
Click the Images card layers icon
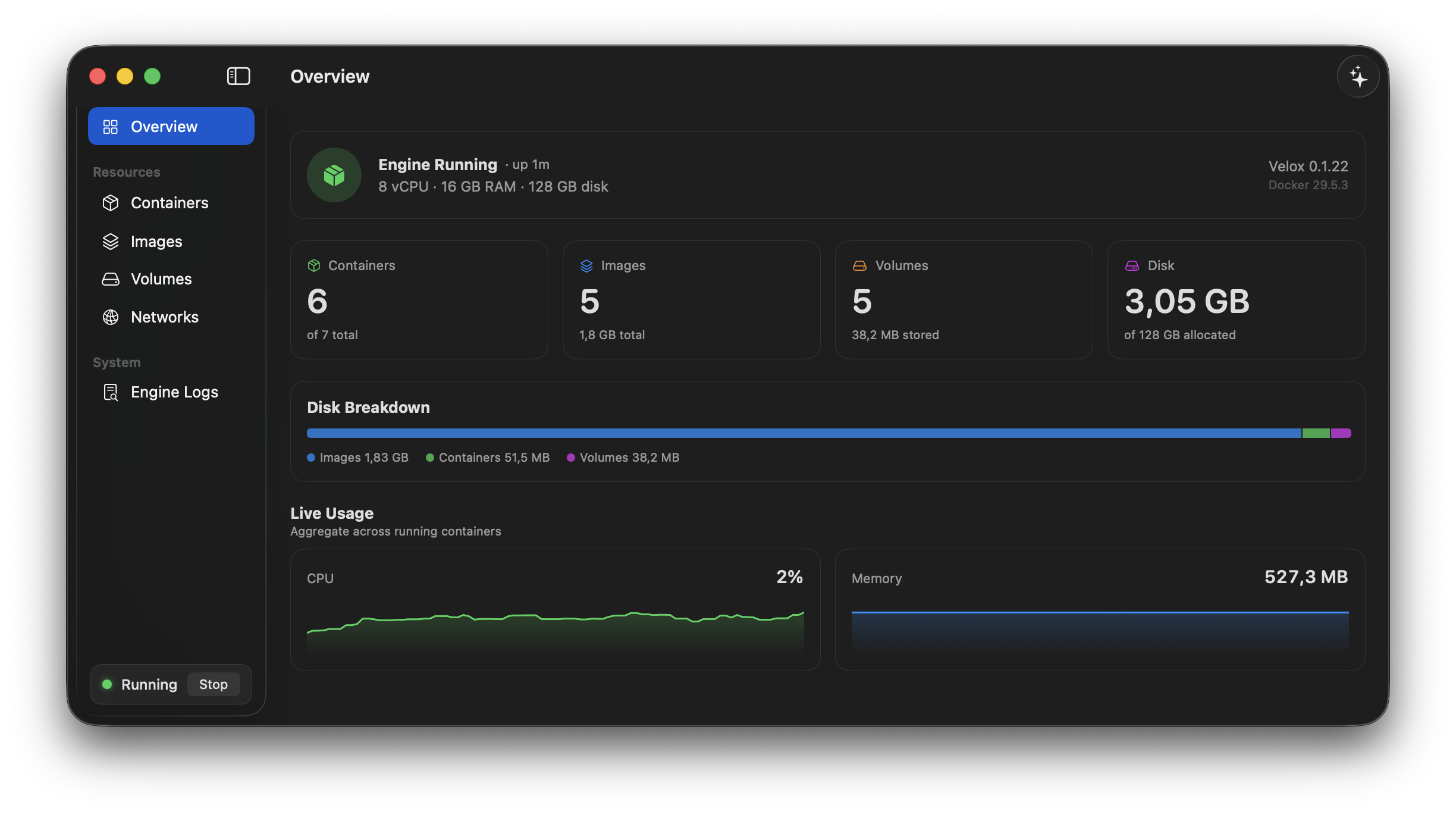tap(586, 265)
